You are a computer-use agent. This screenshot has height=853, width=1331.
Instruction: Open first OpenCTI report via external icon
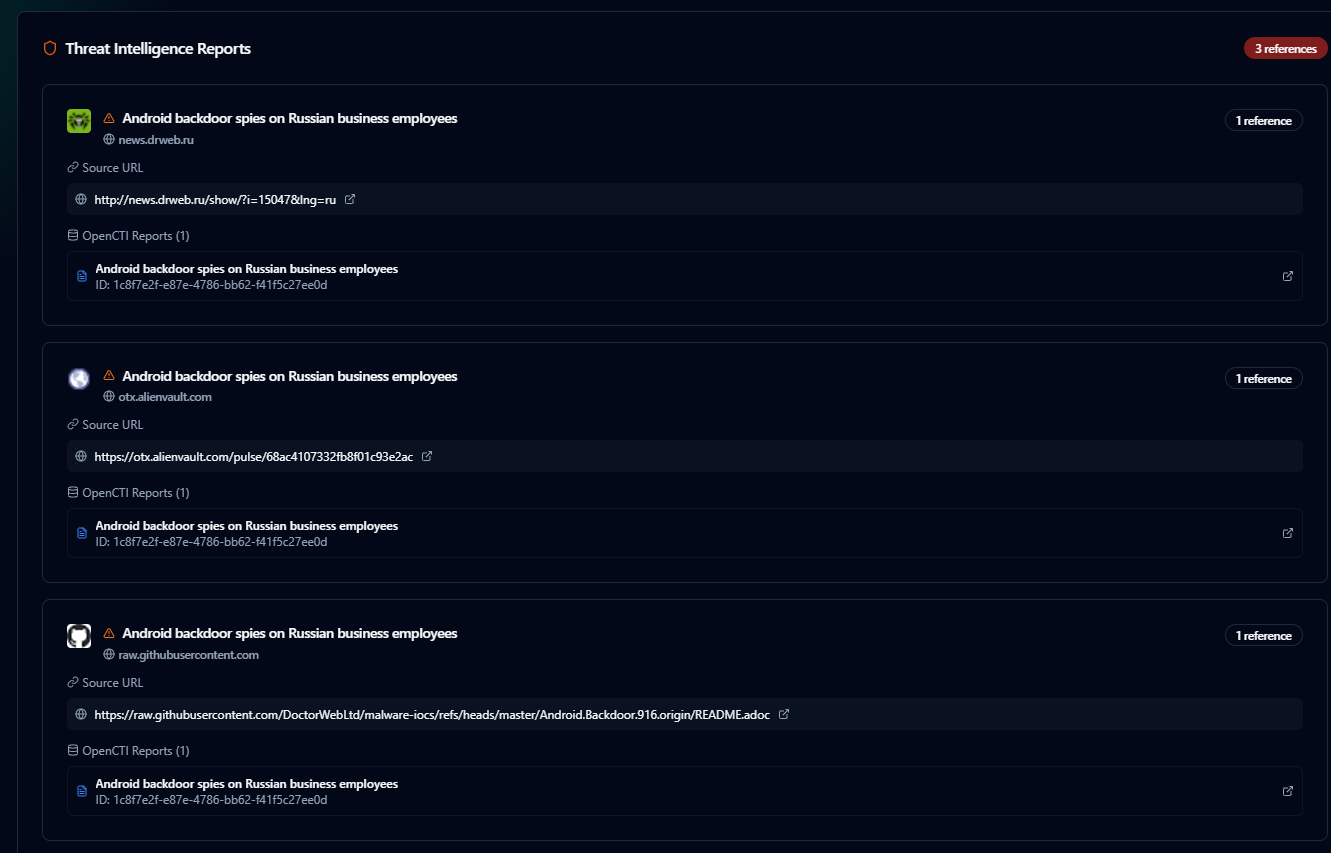click(1288, 276)
